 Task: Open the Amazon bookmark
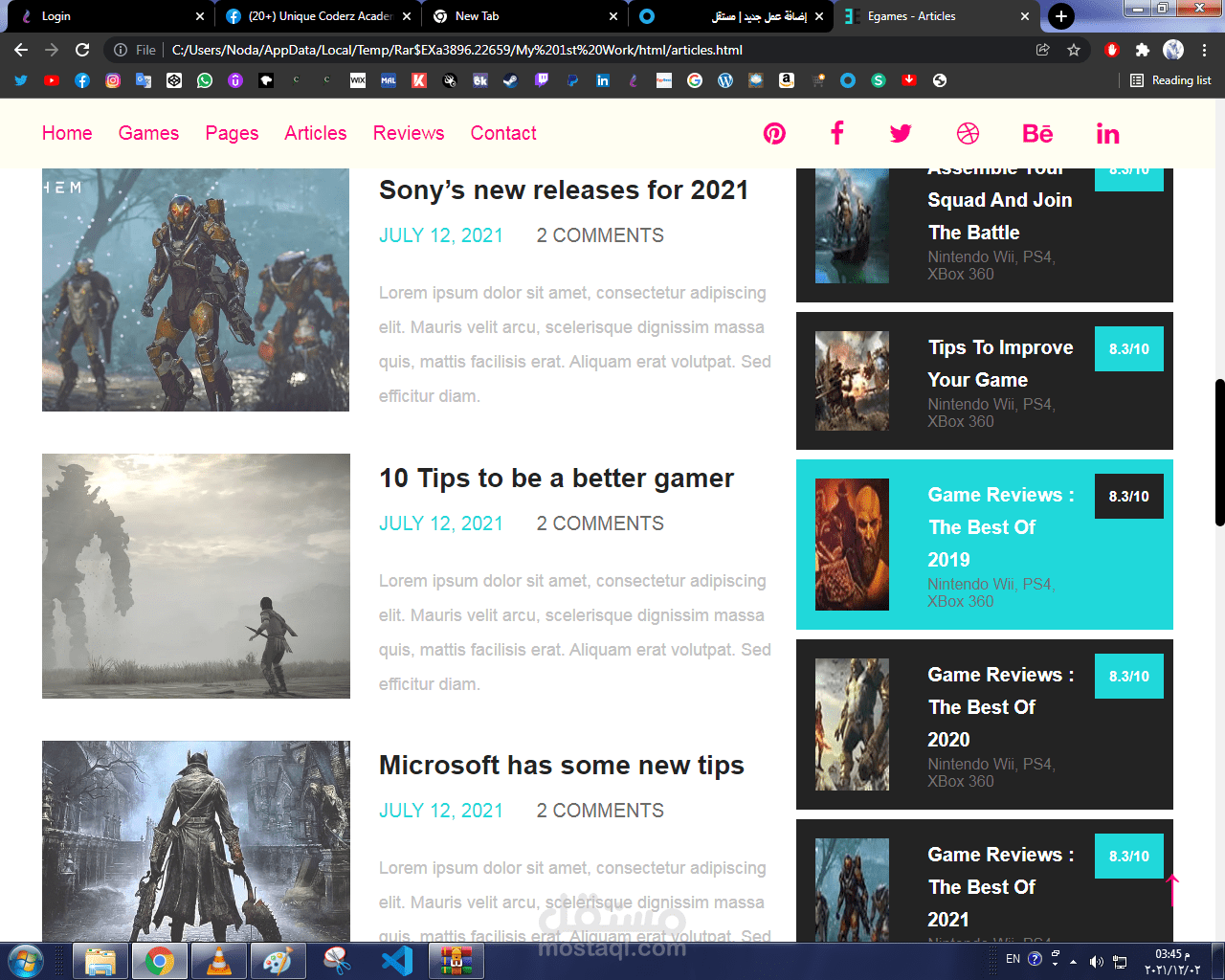(x=787, y=80)
